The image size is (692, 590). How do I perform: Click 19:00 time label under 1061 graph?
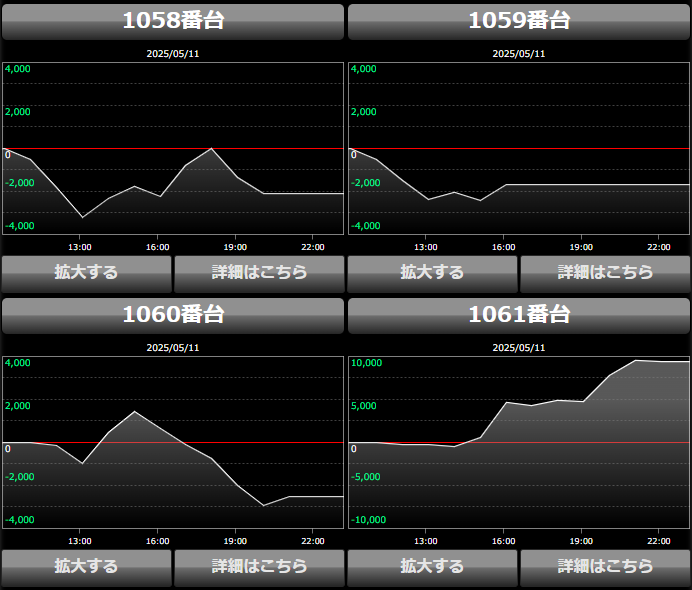coord(581,541)
